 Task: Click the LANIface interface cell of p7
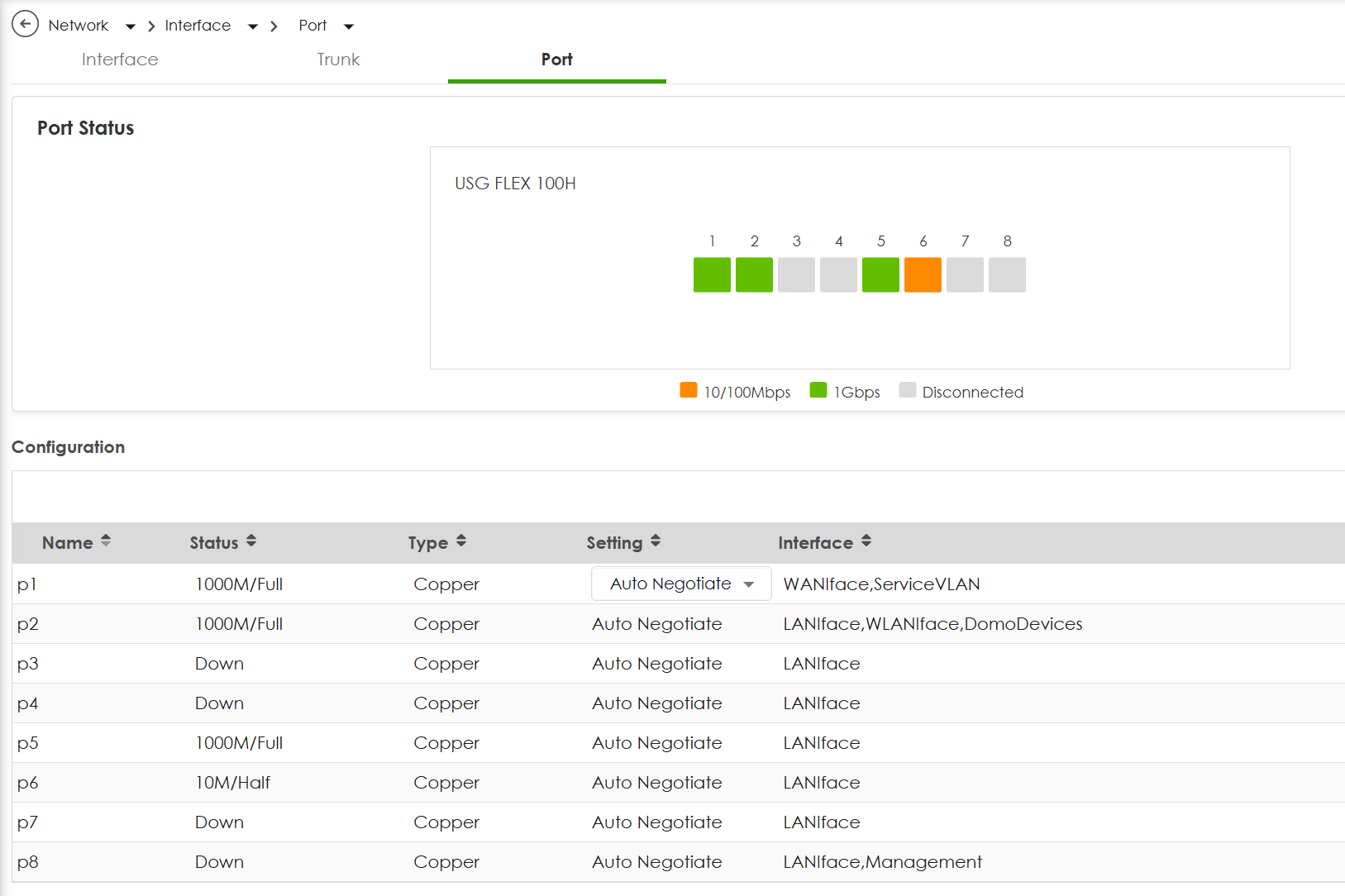tap(822, 822)
